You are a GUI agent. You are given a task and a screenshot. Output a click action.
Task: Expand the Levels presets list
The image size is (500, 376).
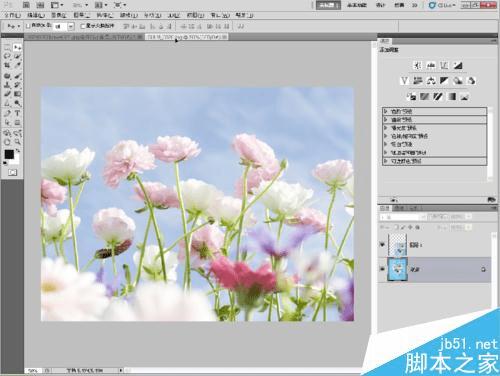point(386,111)
